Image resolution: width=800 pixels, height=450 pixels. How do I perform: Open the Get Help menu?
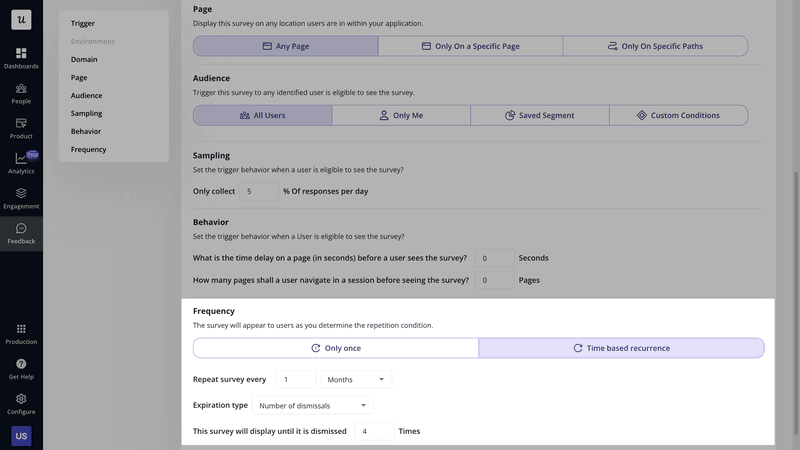tap(21, 369)
